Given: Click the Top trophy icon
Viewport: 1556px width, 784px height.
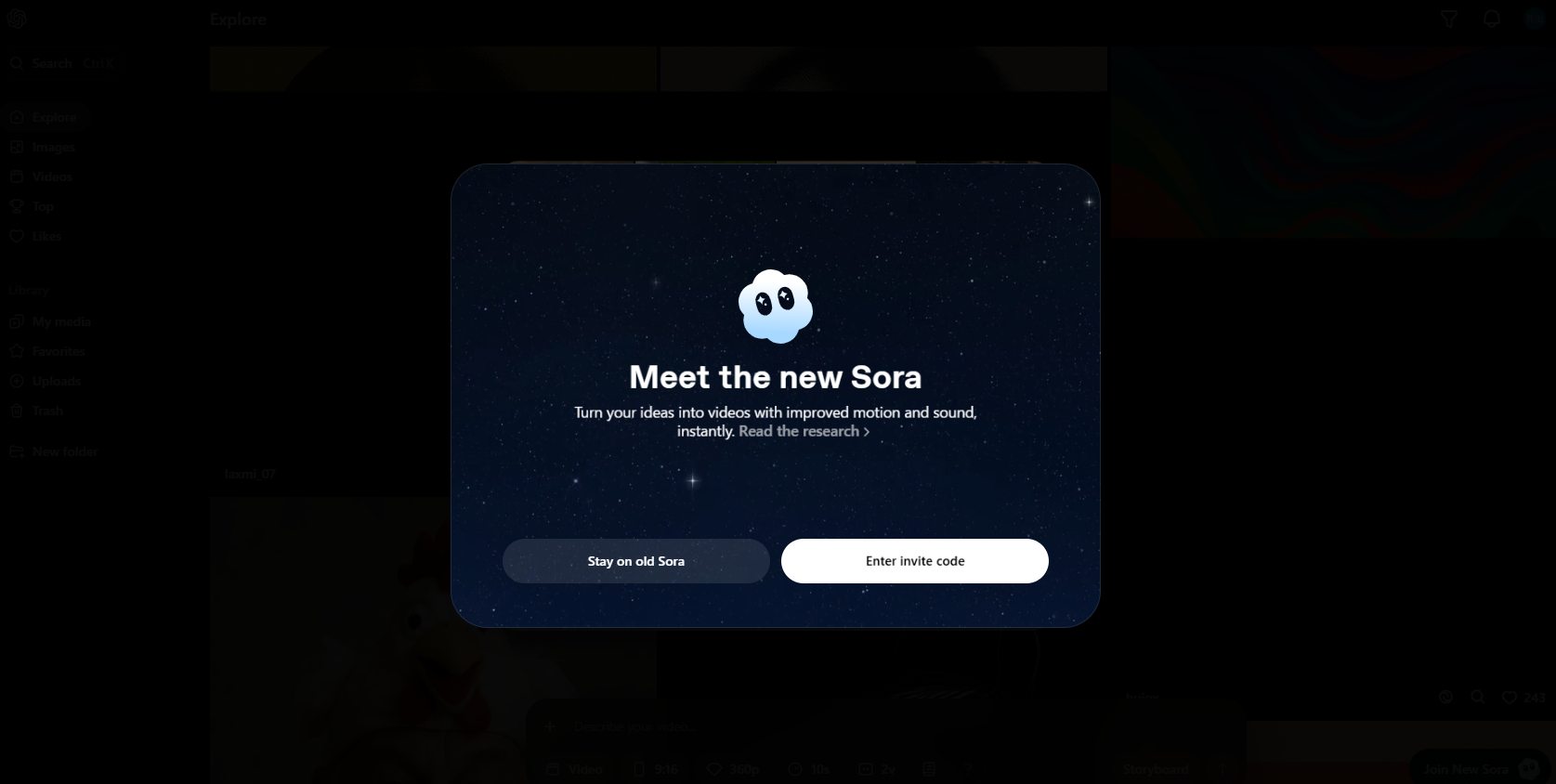Looking at the screenshot, I should click(17, 206).
